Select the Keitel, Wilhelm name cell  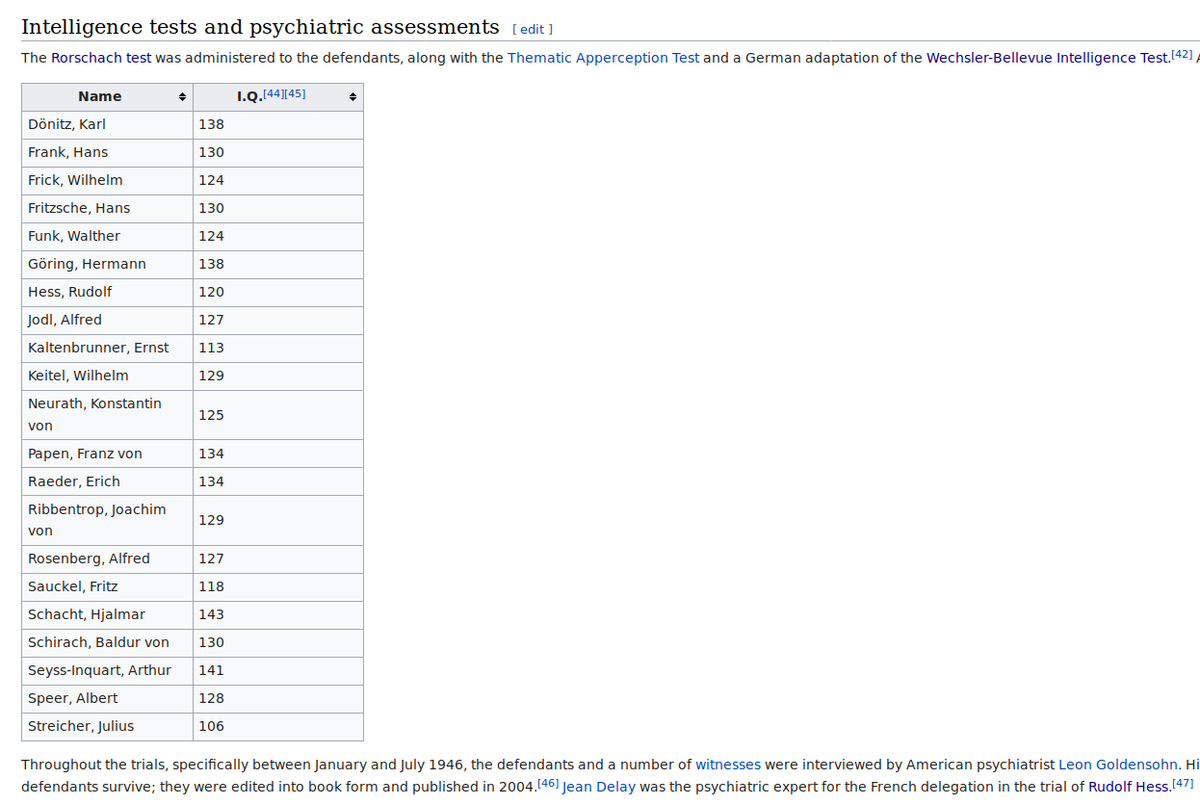point(107,377)
